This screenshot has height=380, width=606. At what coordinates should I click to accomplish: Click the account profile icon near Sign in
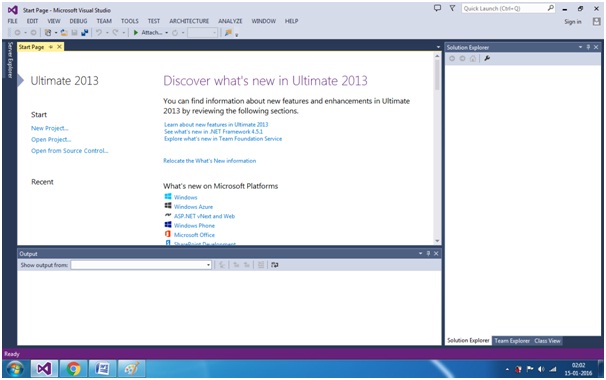(x=596, y=22)
